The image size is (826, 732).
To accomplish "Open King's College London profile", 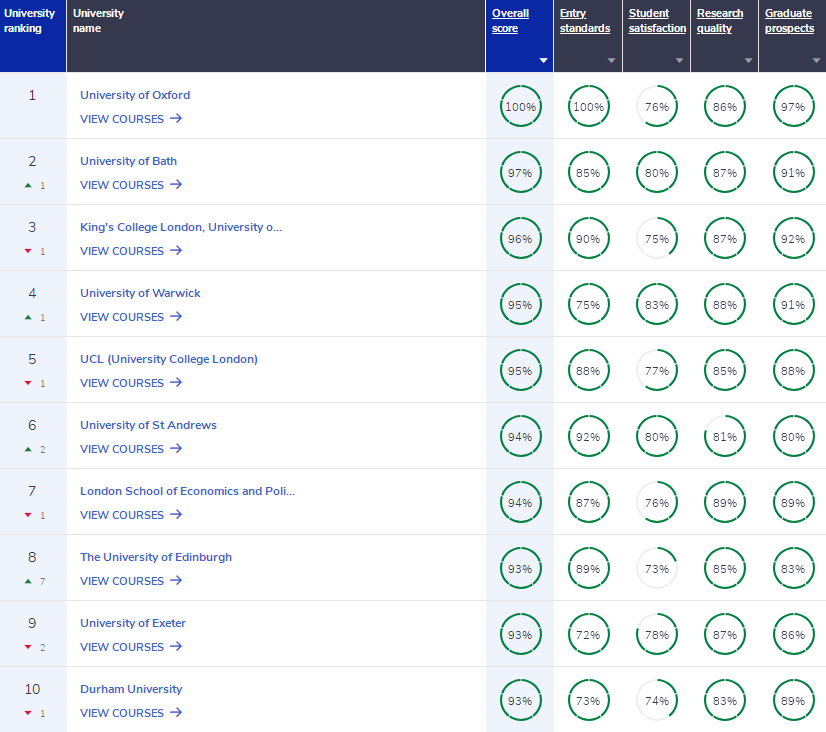I will pyautogui.click(x=181, y=227).
